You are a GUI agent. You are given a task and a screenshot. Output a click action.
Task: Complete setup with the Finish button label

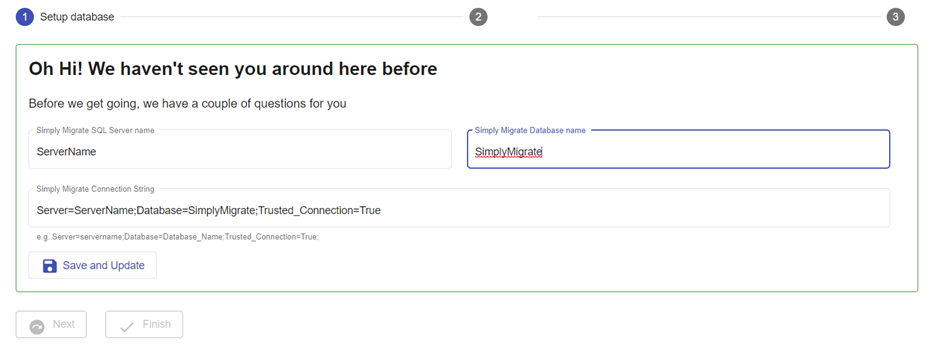[x=156, y=324]
